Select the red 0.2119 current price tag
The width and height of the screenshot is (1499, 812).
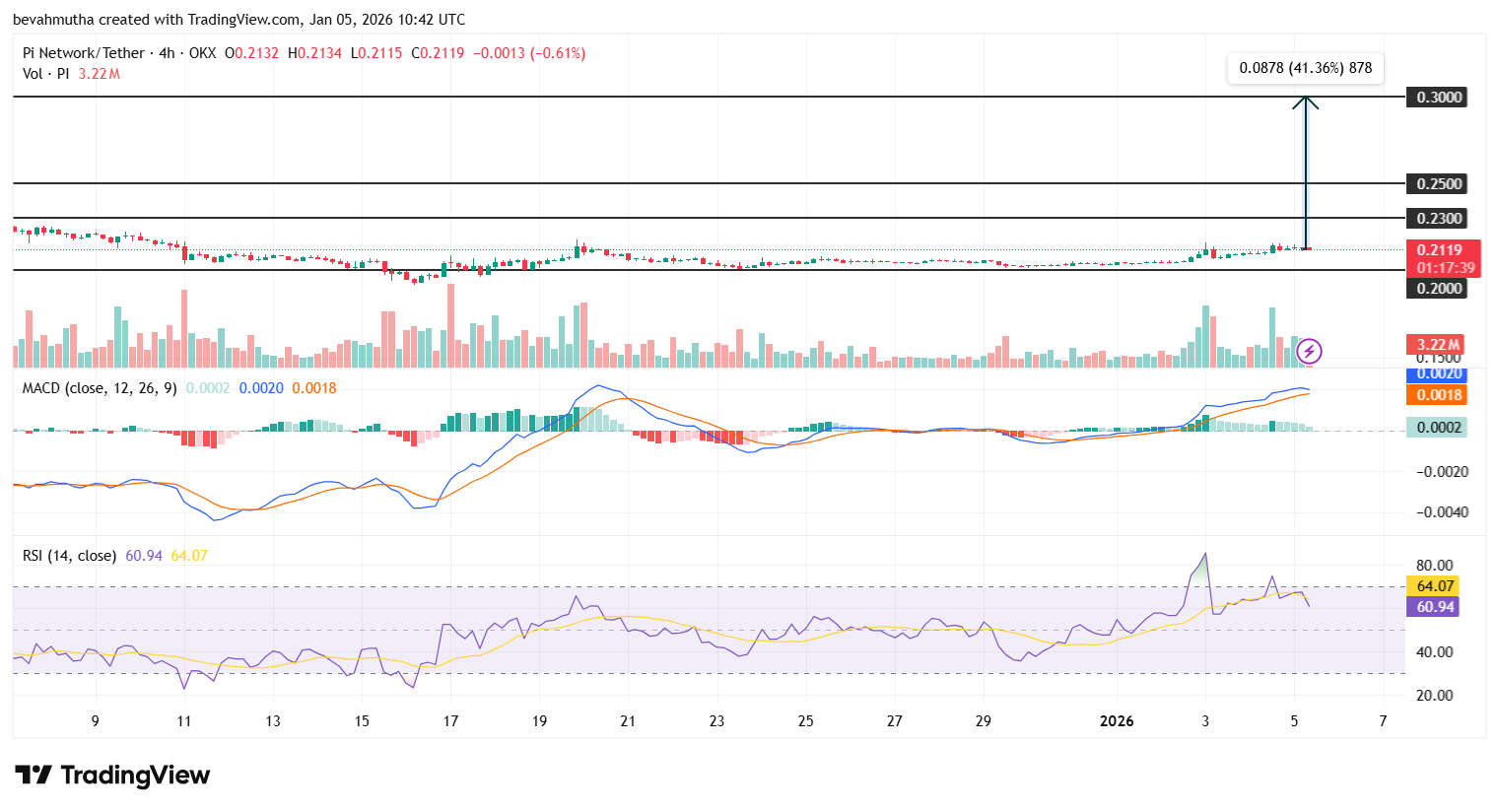click(1439, 250)
